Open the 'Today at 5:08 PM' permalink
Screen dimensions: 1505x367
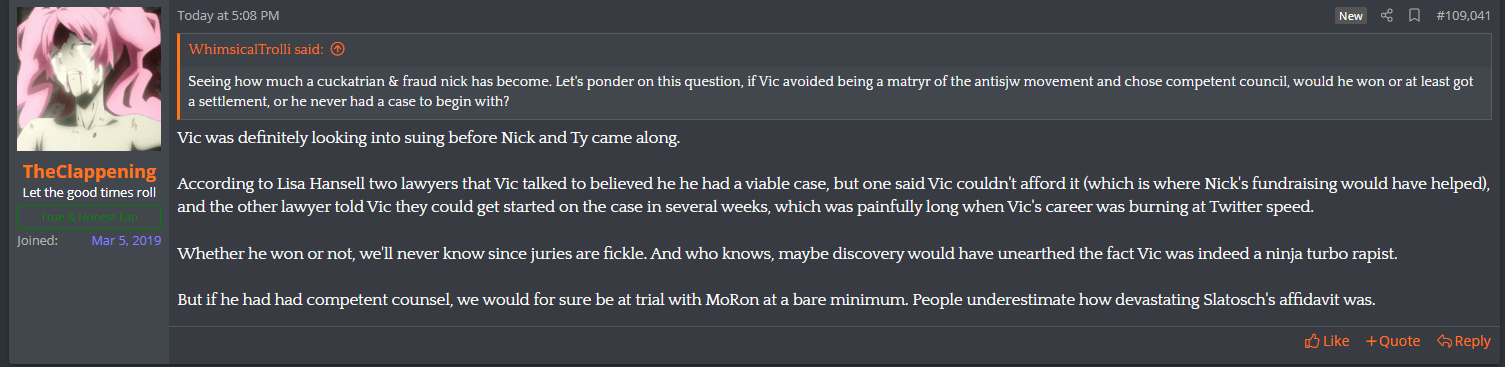point(228,16)
